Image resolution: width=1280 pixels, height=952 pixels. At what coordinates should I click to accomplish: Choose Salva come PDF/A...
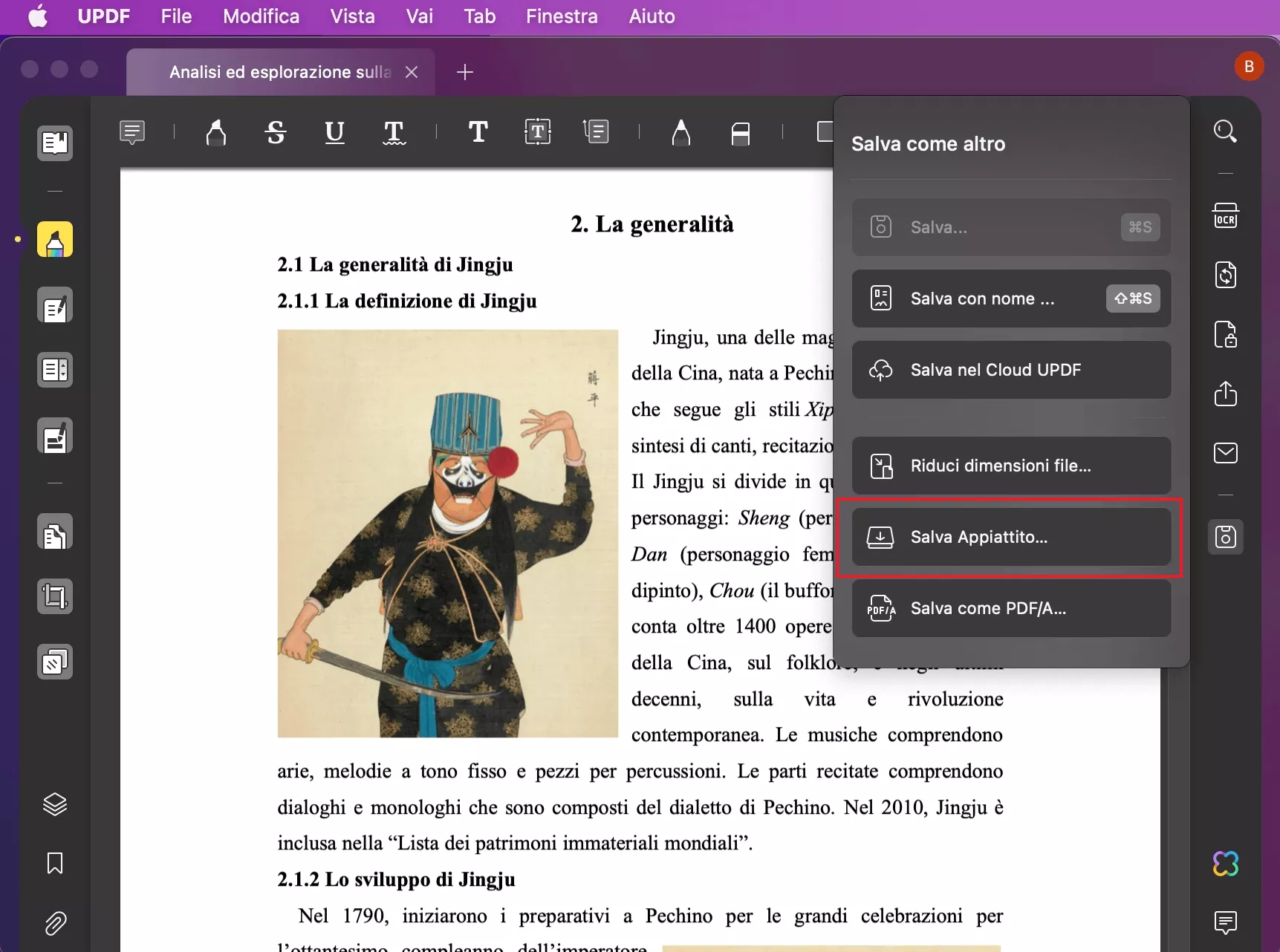coord(1011,608)
